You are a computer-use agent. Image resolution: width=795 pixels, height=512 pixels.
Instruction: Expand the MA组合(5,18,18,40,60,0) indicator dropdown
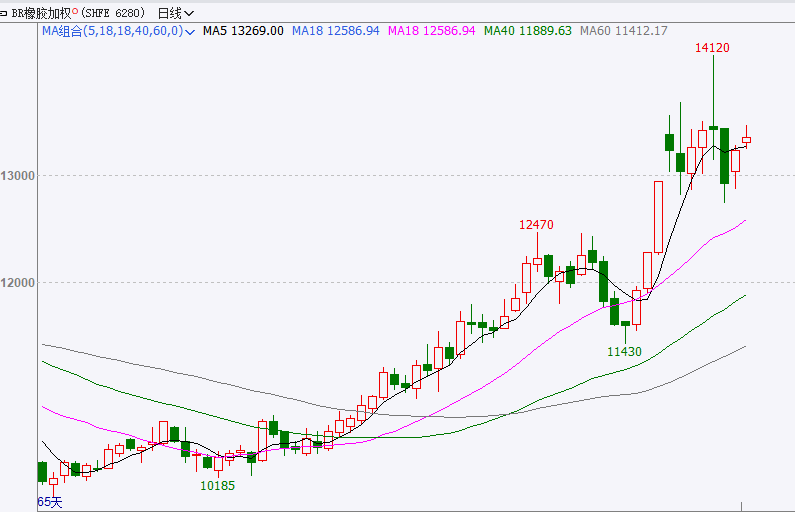(x=191, y=31)
